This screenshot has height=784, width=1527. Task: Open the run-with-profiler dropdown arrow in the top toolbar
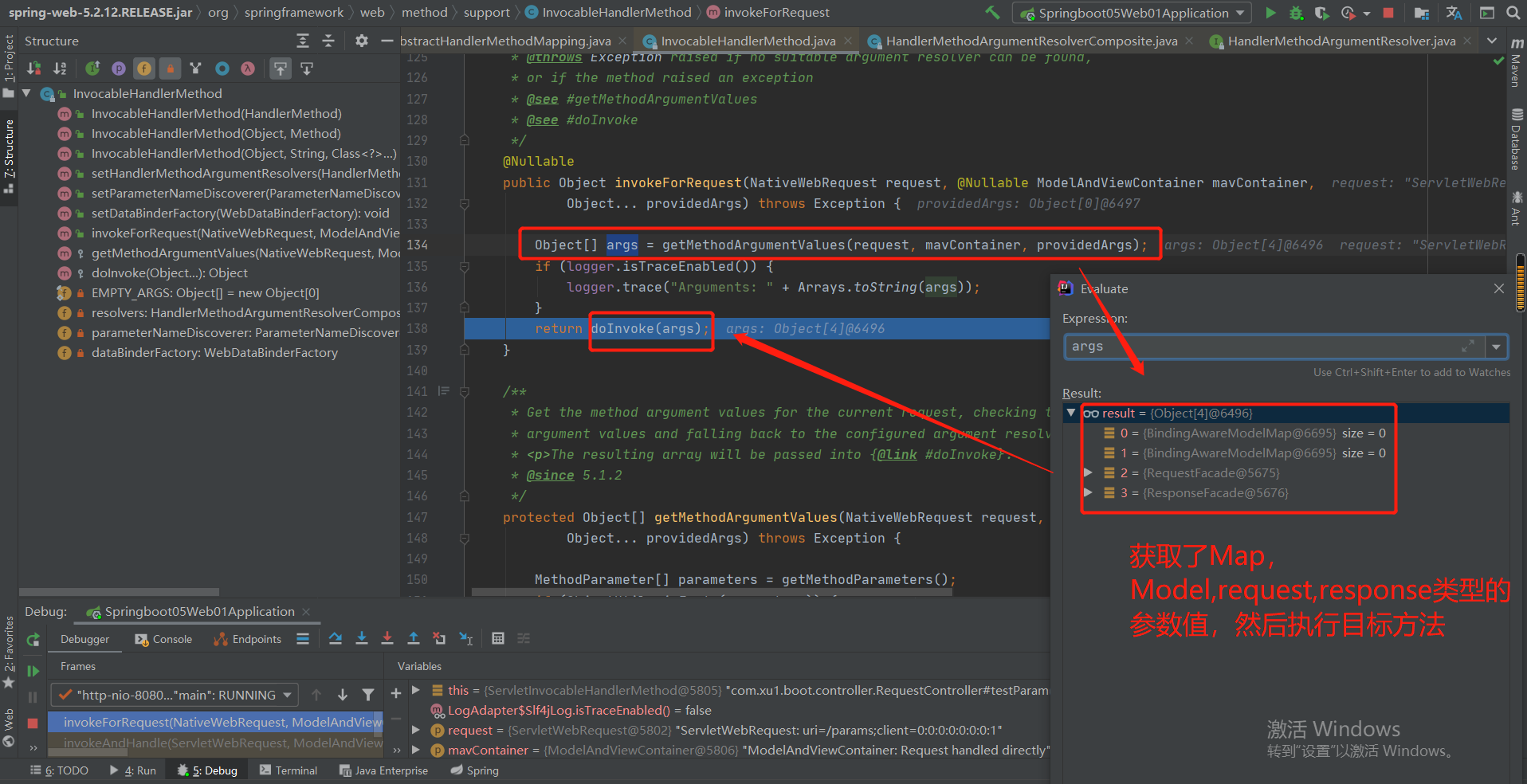[x=1367, y=14]
